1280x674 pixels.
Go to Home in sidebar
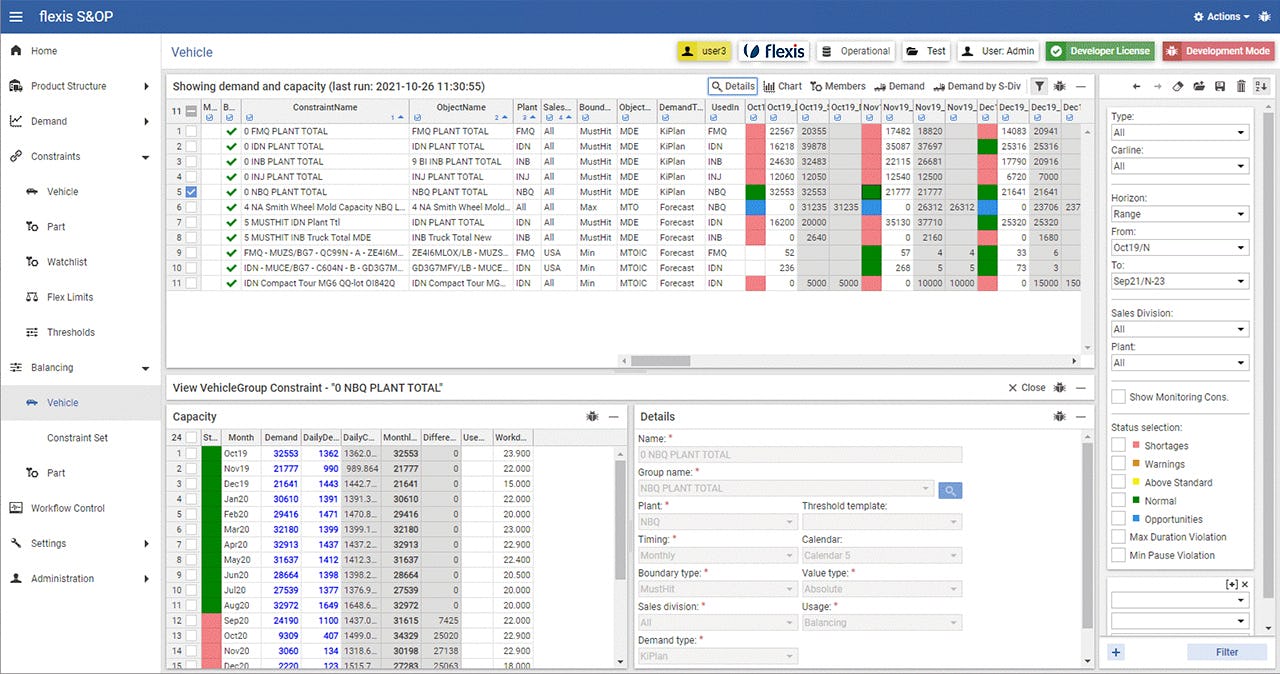[44, 51]
